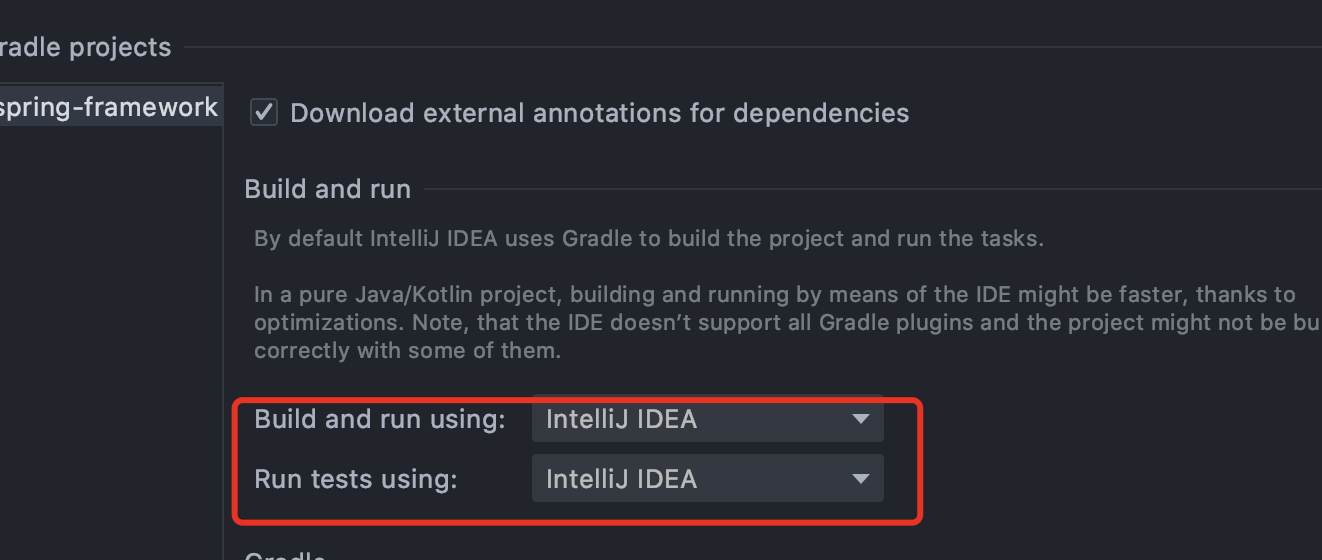Click the 'Build and run' section heading
1322x560 pixels.
coord(327,189)
